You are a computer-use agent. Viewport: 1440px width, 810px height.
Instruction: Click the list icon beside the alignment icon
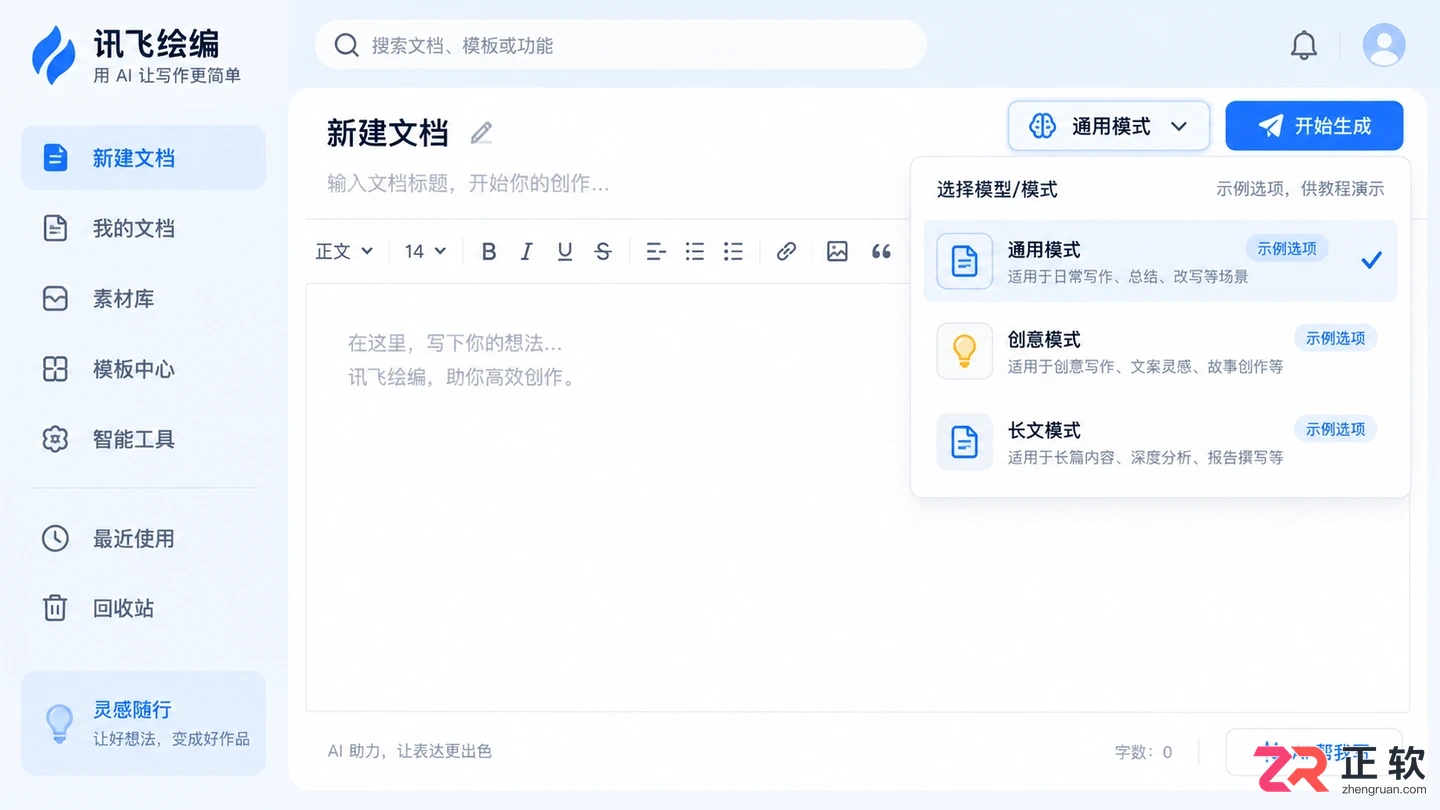695,252
